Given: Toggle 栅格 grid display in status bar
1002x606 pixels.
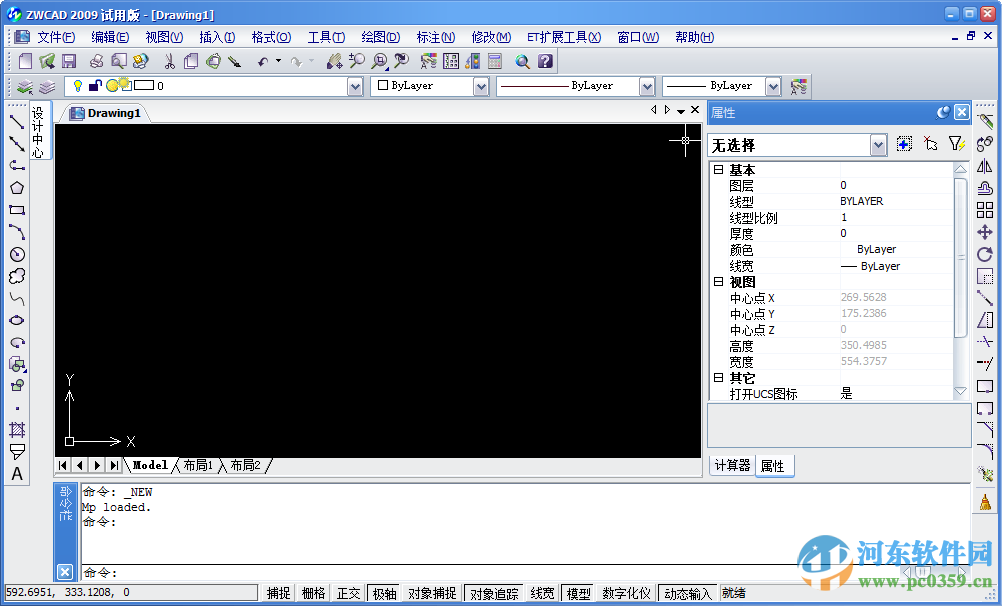Looking at the screenshot, I should click(x=311, y=592).
